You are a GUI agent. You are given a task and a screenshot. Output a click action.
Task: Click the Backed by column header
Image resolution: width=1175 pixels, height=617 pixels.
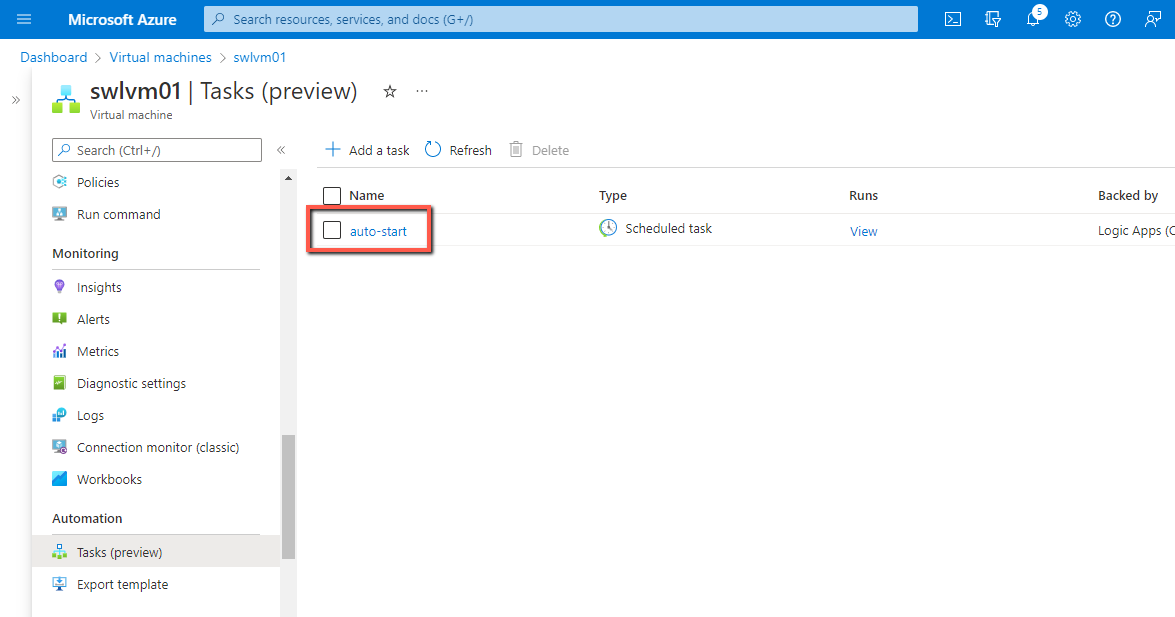pyautogui.click(x=1128, y=196)
